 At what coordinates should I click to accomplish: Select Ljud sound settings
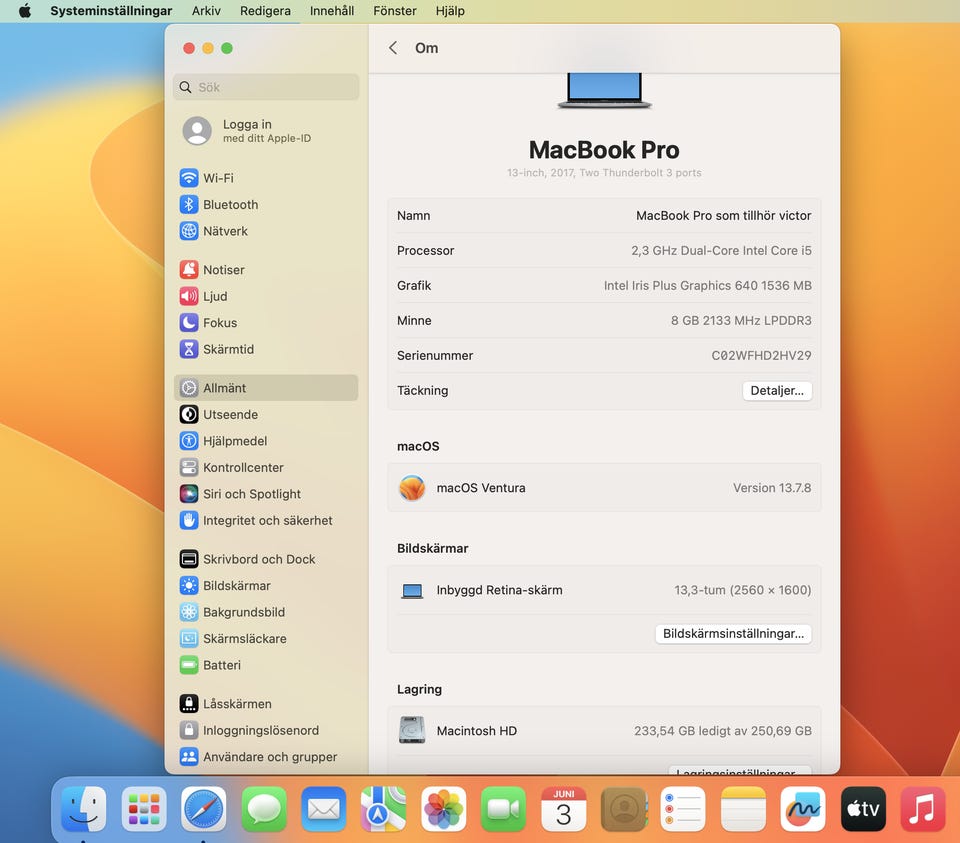266,296
